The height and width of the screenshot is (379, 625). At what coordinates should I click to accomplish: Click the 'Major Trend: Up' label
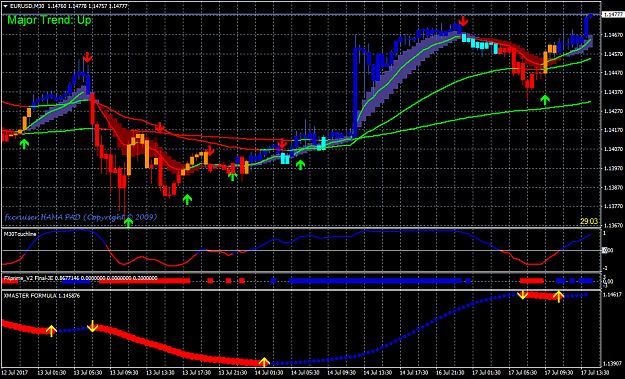point(49,20)
